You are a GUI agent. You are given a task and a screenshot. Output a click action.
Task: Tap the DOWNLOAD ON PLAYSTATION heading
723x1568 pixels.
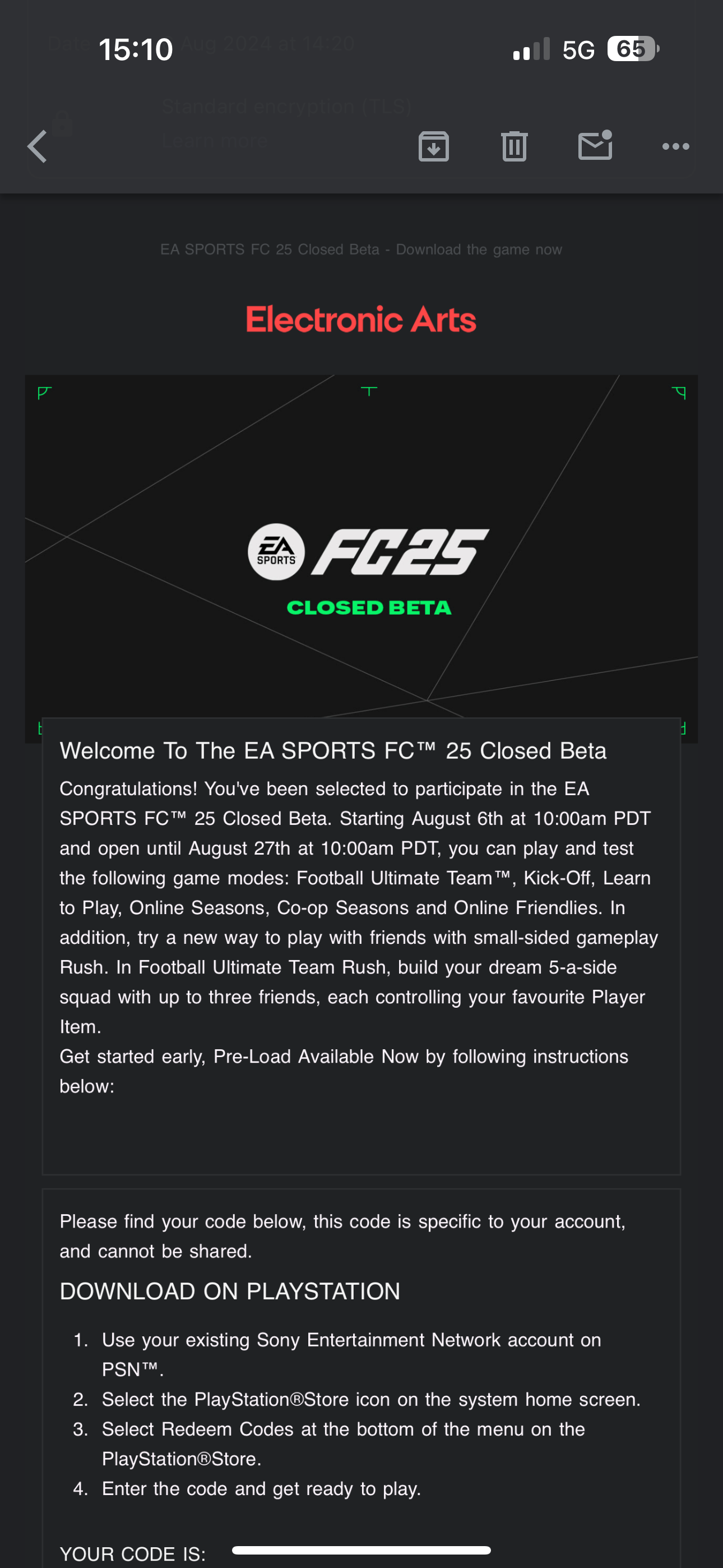pyautogui.click(x=230, y=1291)
